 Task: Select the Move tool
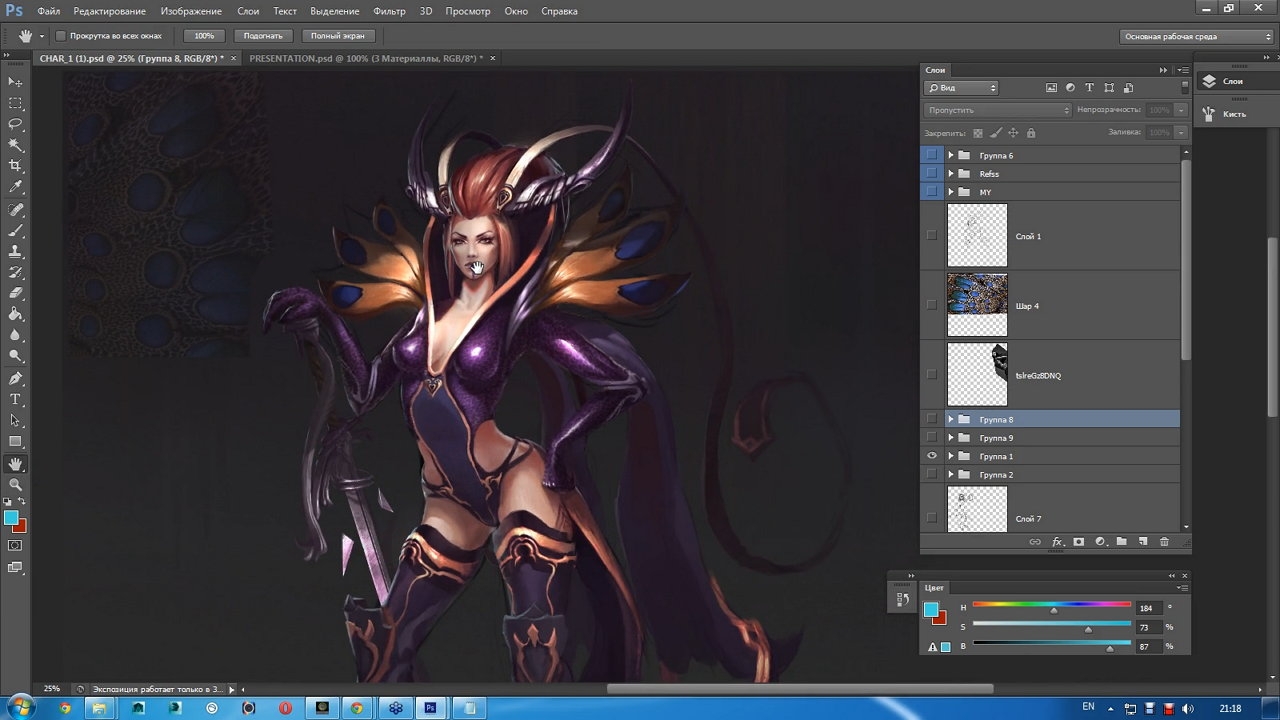[15, 82]
